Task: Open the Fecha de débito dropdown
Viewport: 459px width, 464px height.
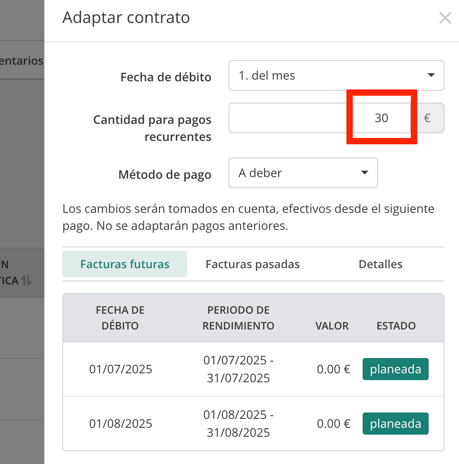Action: click(x=336, y=75)
